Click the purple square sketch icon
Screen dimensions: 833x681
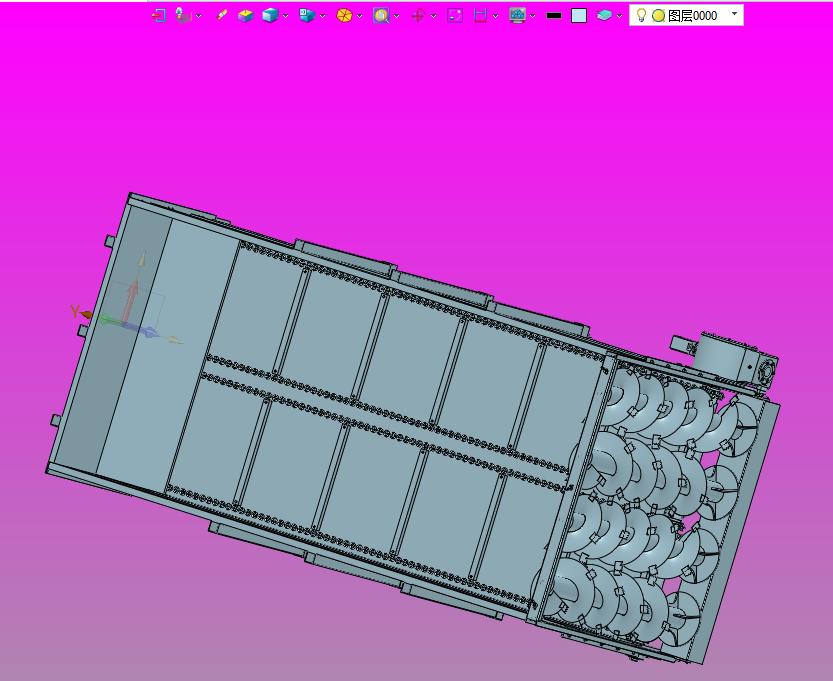pyautogui.click(x=455, y=15)
